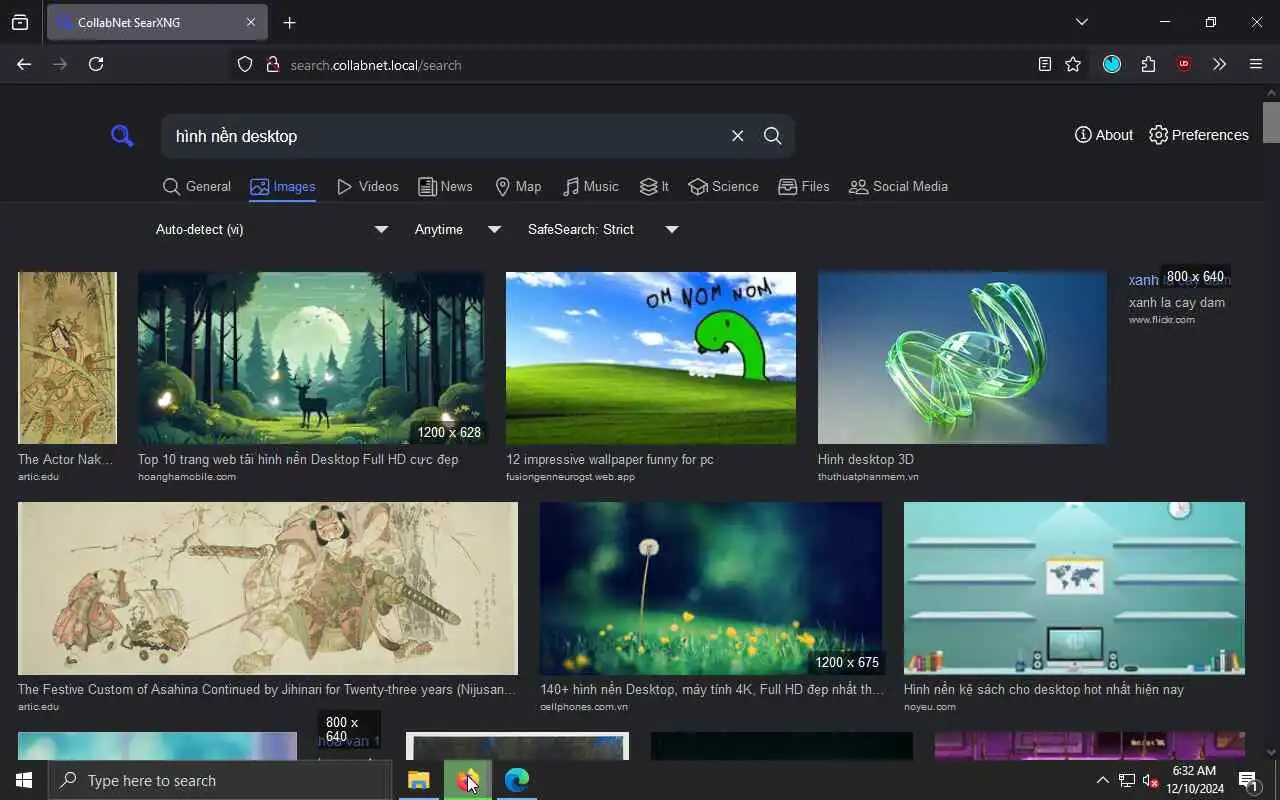Click title 'Top 10 trang web tải hình nền Desktop'
1280x800 pixels.
(x=298, y=460)
